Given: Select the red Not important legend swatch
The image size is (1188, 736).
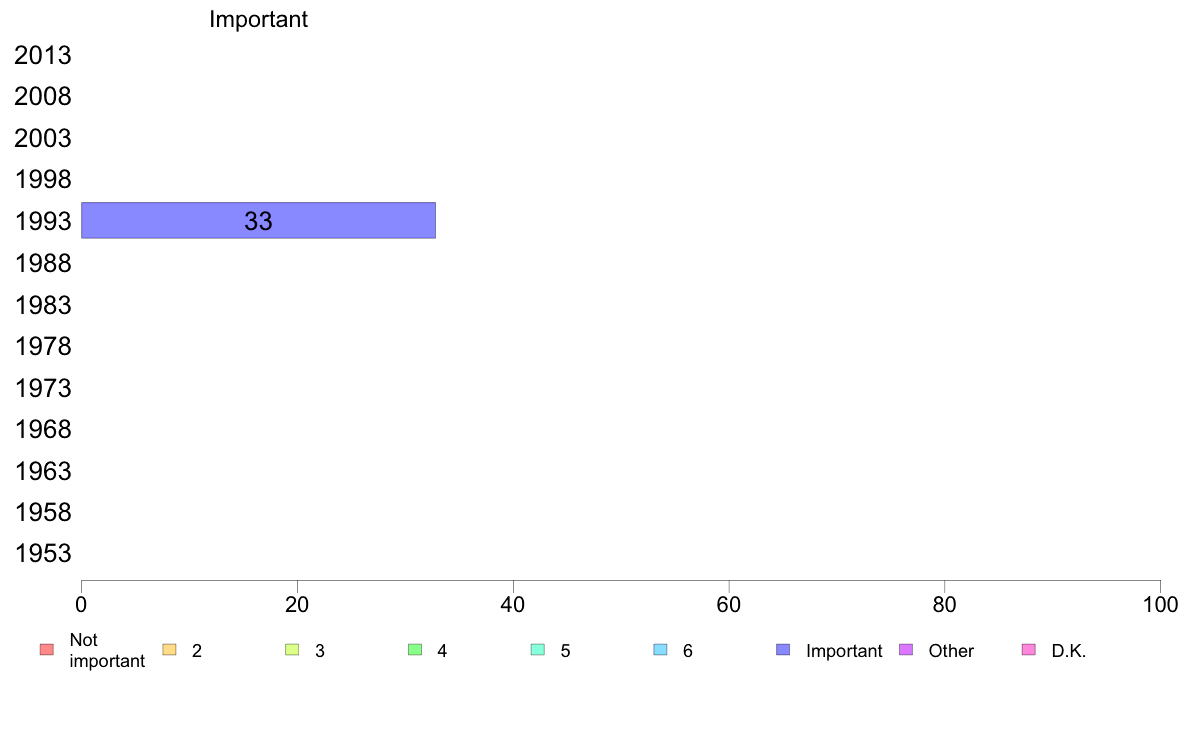Looking at the screenshot, I should click(x=47, y=650).
